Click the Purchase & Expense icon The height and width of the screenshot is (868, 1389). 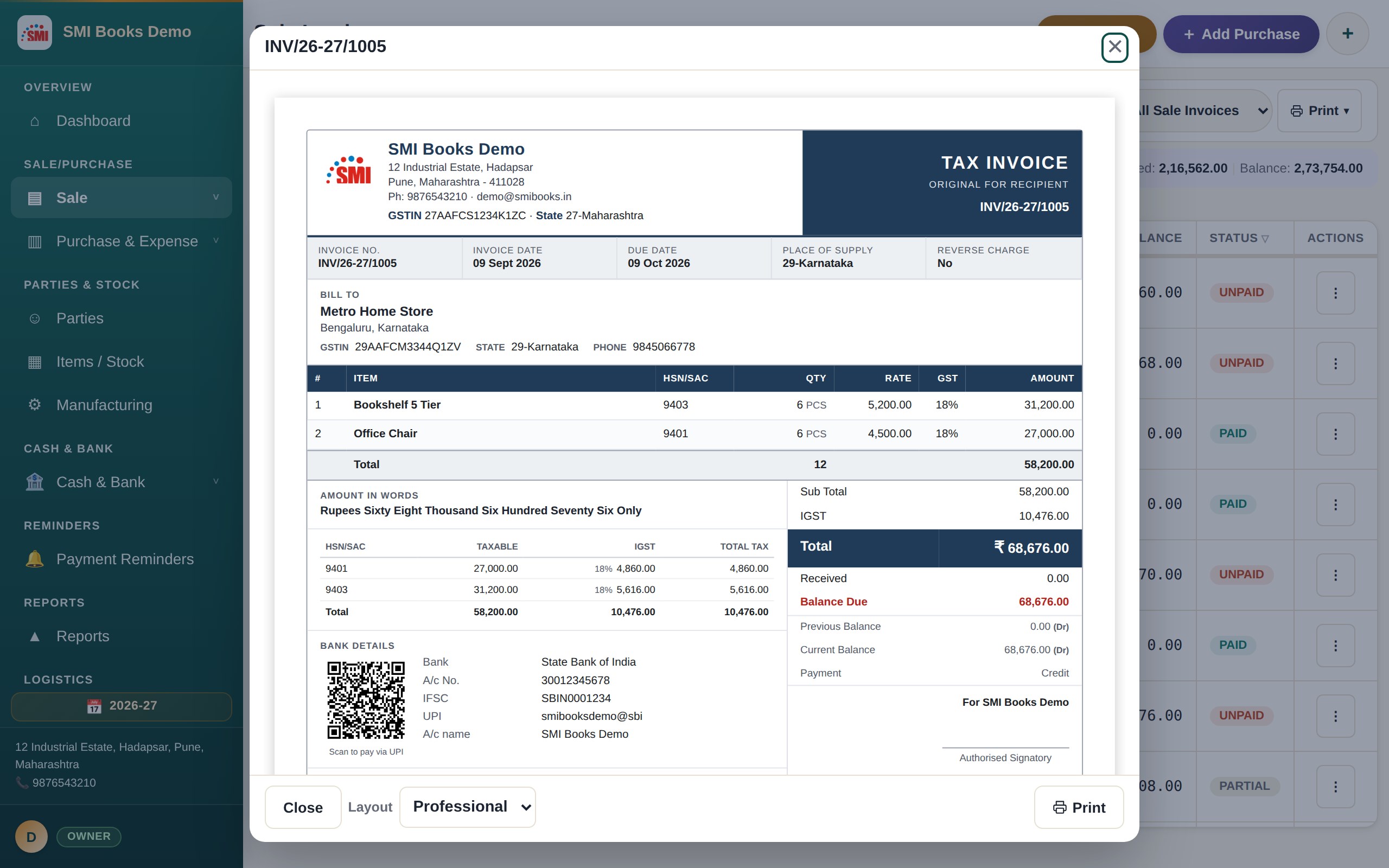34,242
